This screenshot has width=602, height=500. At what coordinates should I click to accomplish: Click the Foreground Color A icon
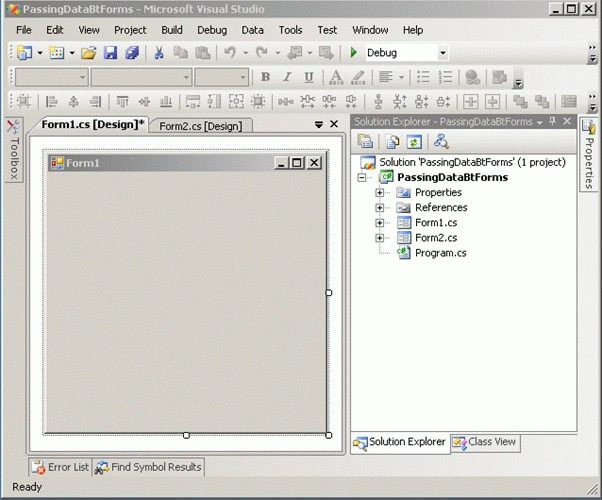pos(336,77)
